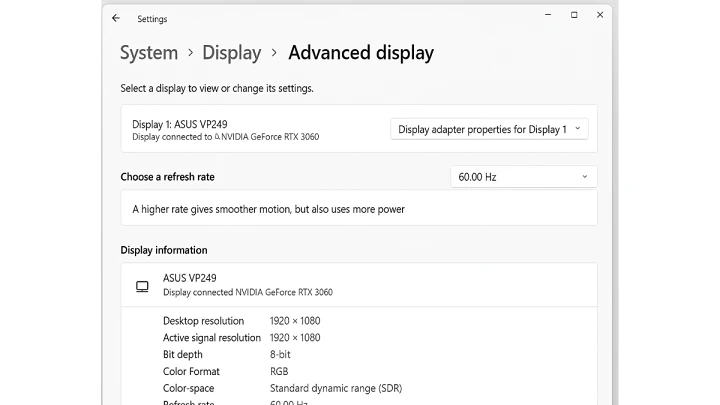
Task: Click the Settings title in window header
Action: coord(152,19)
